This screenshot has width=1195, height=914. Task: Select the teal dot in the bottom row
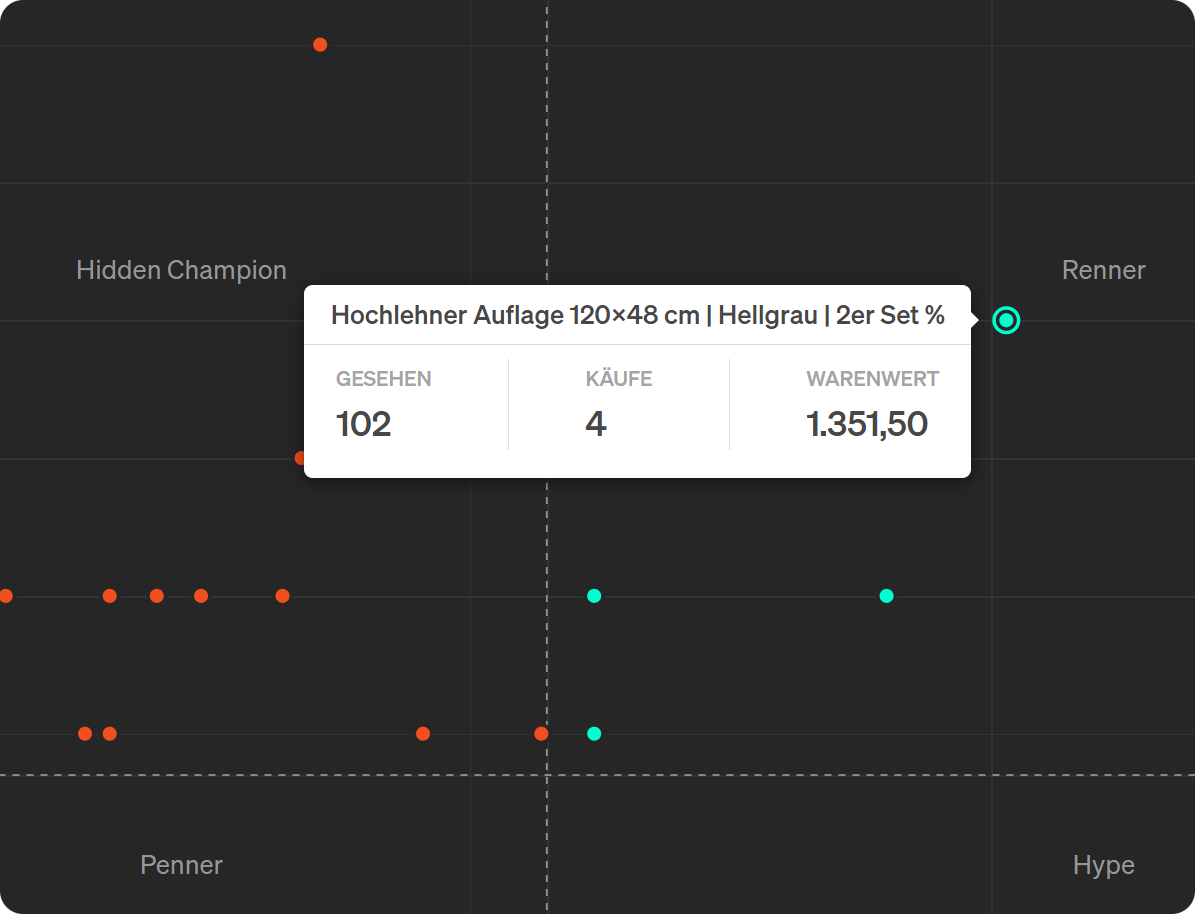(594, 734)
